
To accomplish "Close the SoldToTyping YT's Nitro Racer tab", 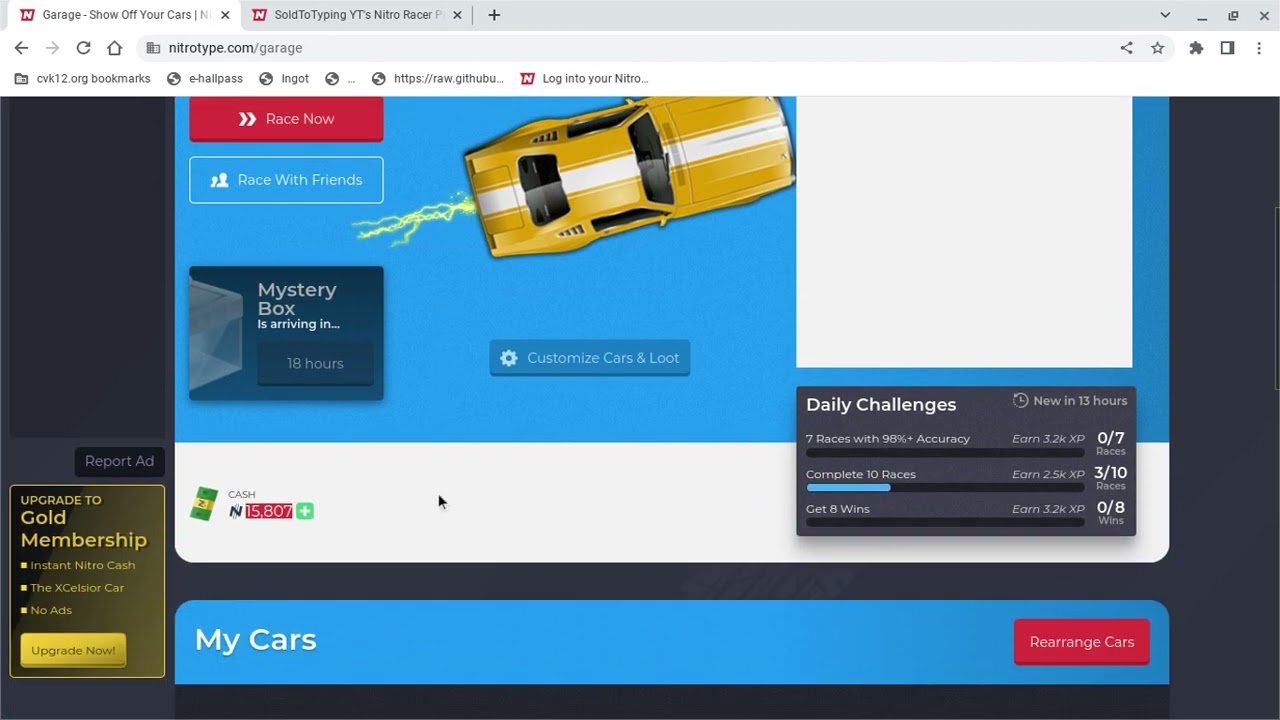I will tap(457, 15).
